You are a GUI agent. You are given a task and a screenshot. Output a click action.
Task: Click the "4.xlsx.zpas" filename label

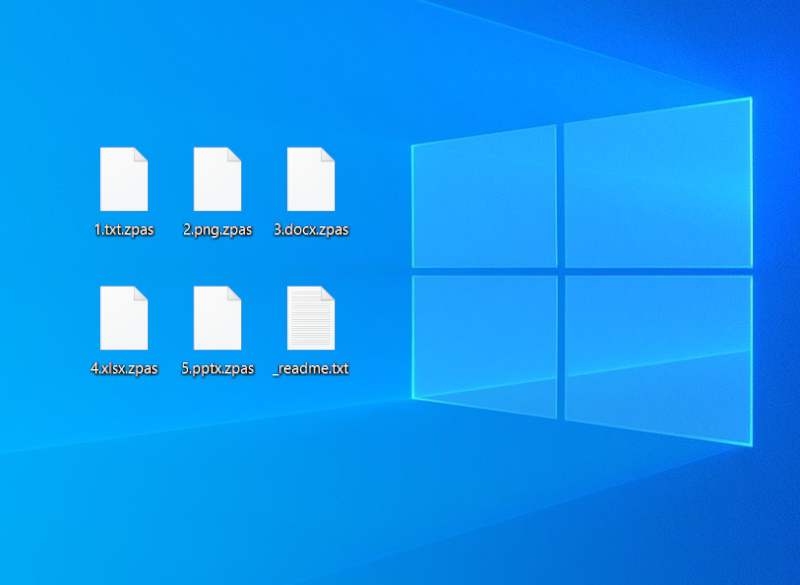[x=124, y=369]
